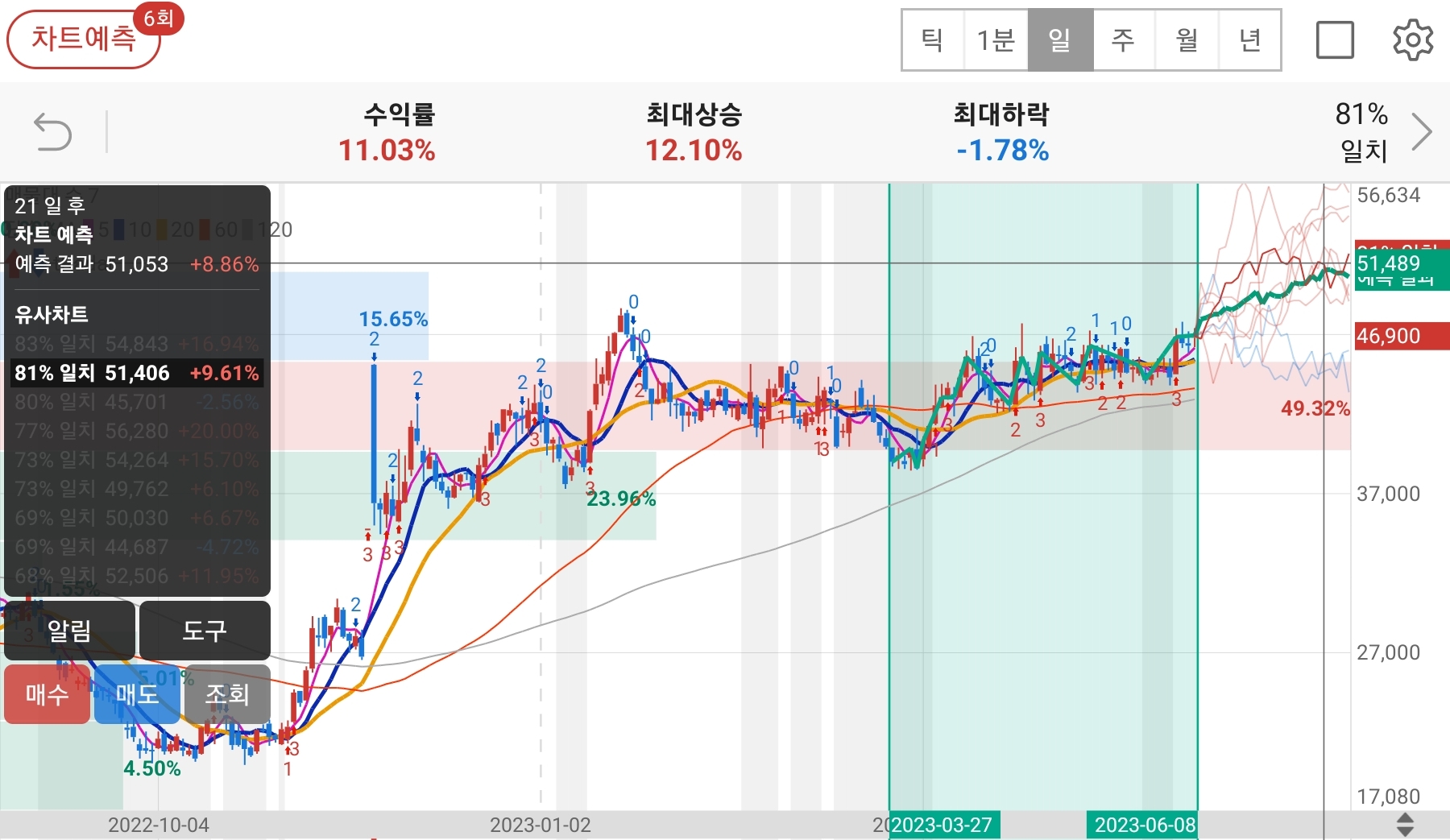The image size is (1450, 840).
Task: Open the settings gear icon
Action: click(1413, 40)
